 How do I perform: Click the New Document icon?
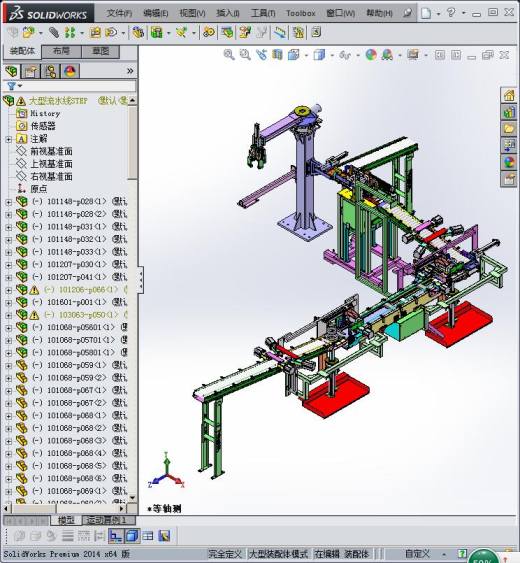coord(426,13)
